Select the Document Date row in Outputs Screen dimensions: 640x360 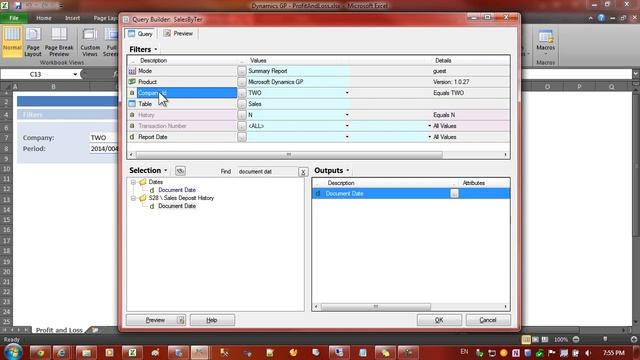tap(411, 193)
